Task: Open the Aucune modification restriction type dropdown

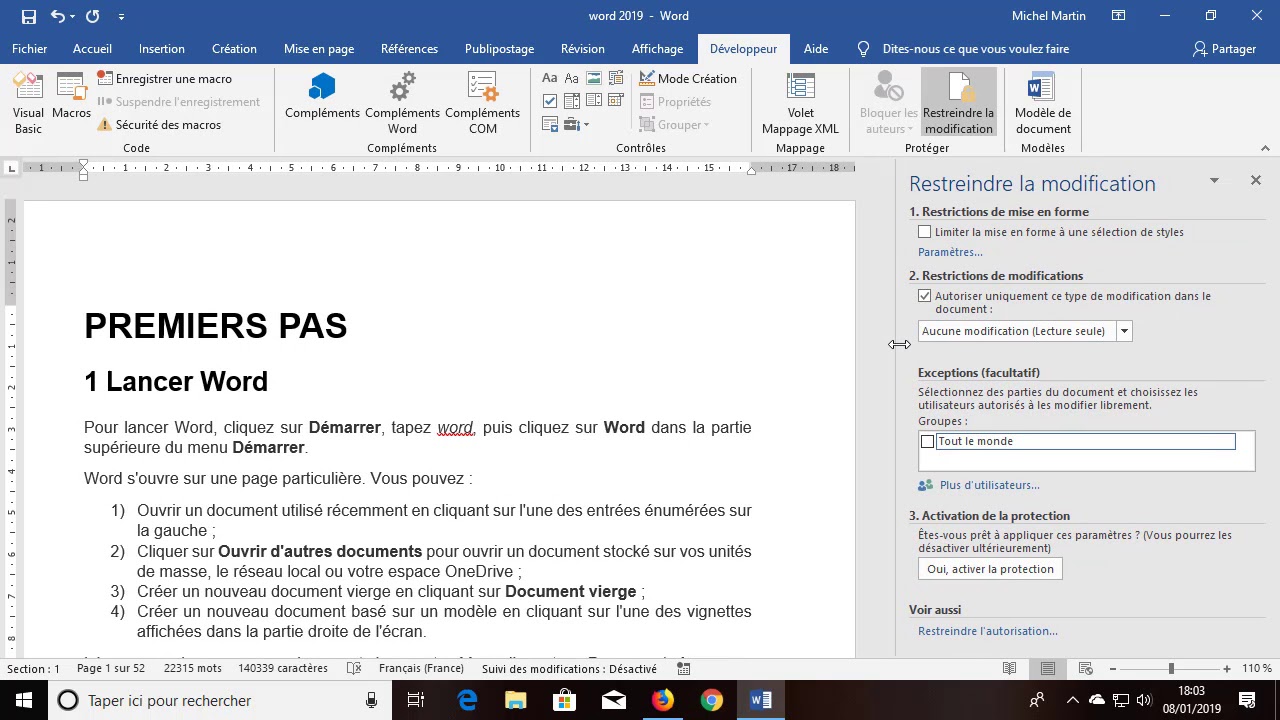Action: click(x=1124, y=331)
